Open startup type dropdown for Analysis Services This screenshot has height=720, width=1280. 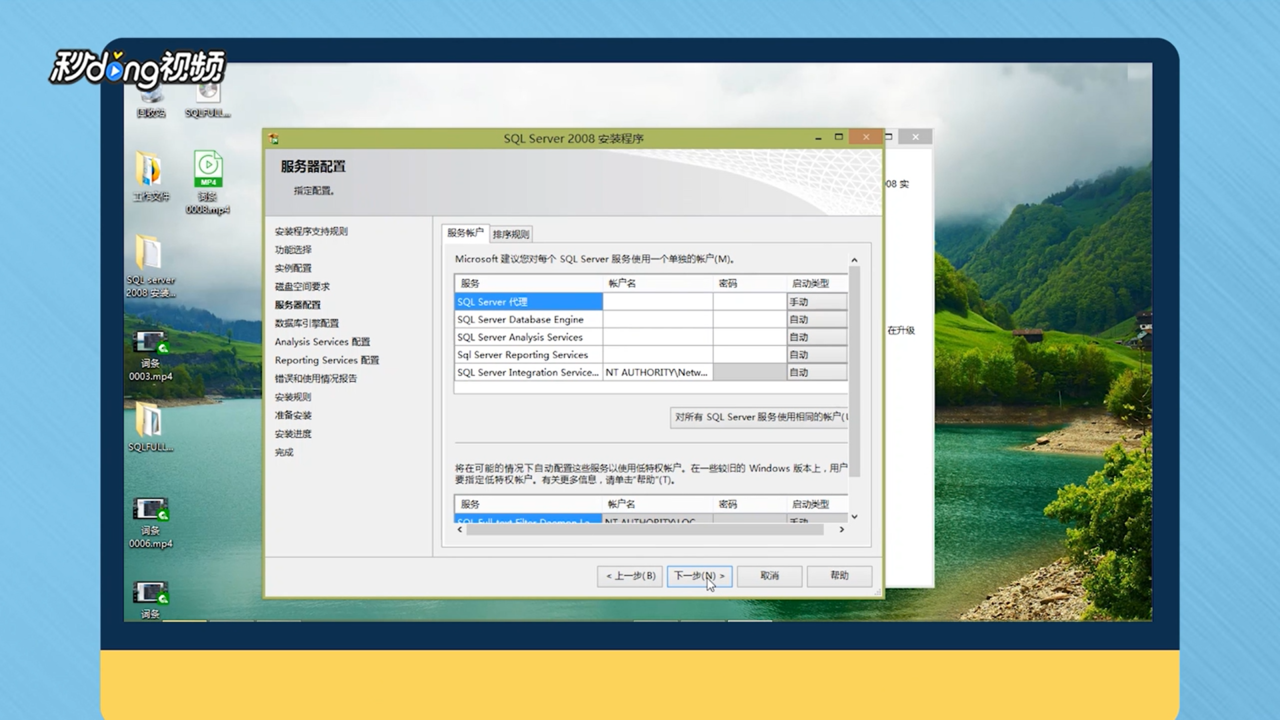point(817,337)
